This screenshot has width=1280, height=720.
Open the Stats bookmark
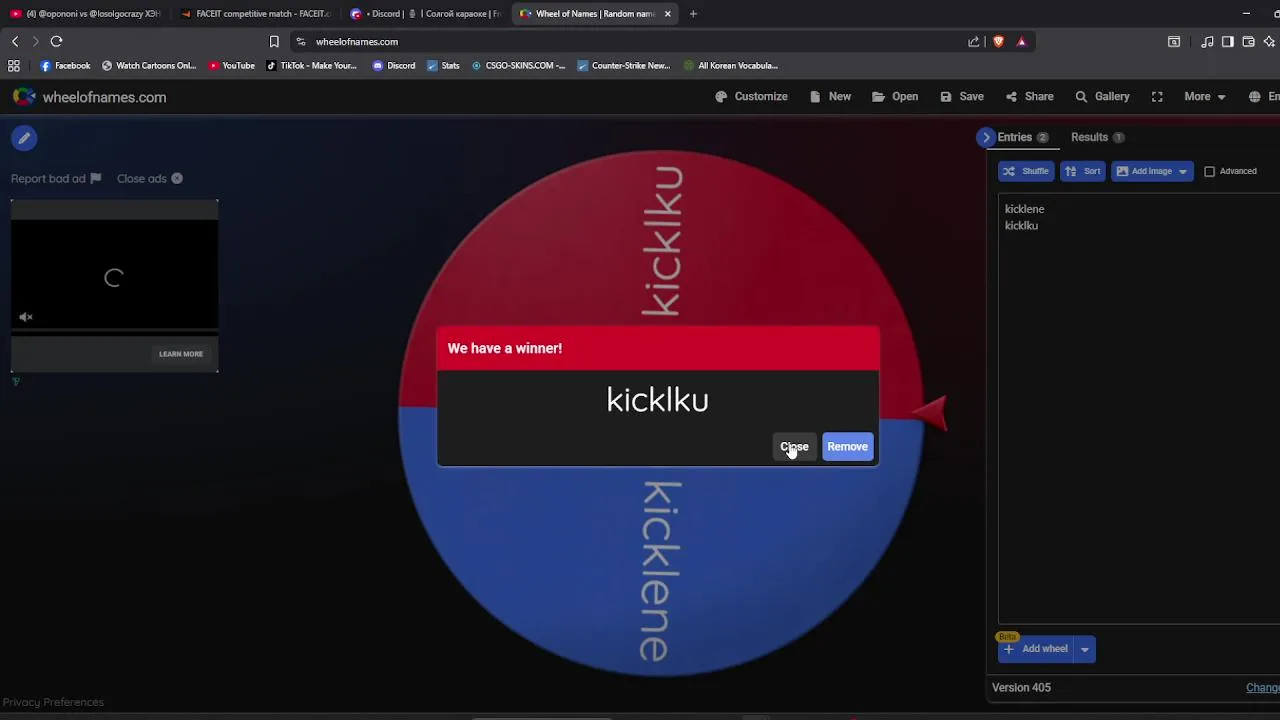tap(443, 65)
